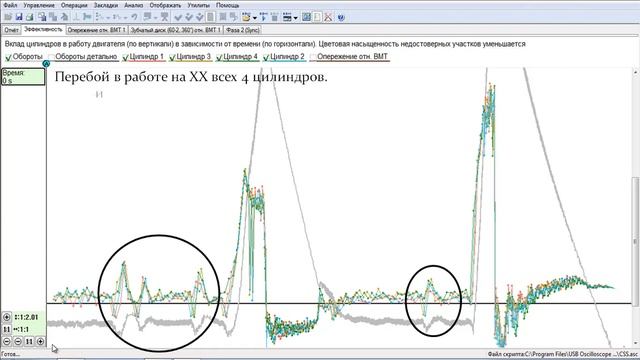This screenshot has width=640, height=360.
Task: Reset vertical scale button beside 1:1 label
Action: tap(7, 329)
